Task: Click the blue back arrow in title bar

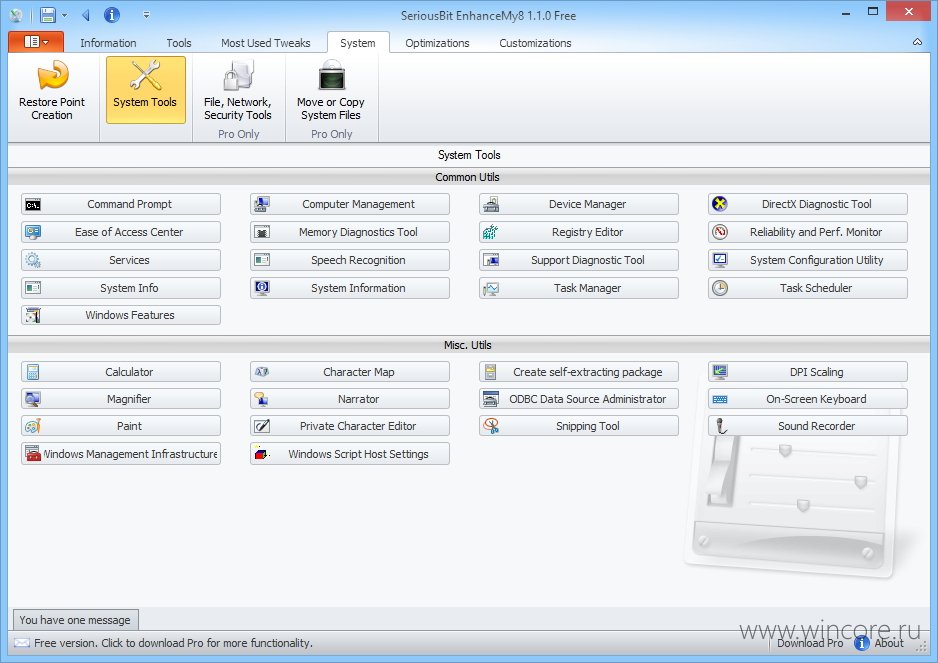Action: pos(86,15)
